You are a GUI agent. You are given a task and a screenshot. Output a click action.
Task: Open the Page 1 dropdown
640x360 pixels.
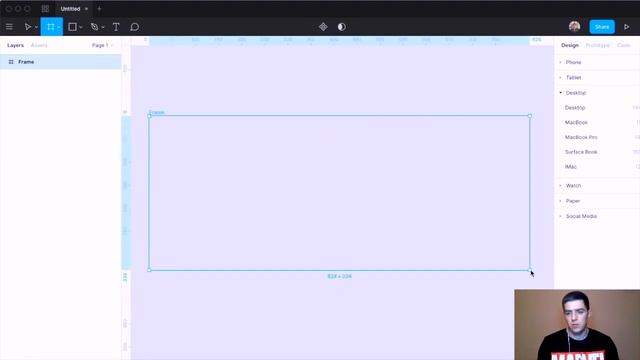102,45
